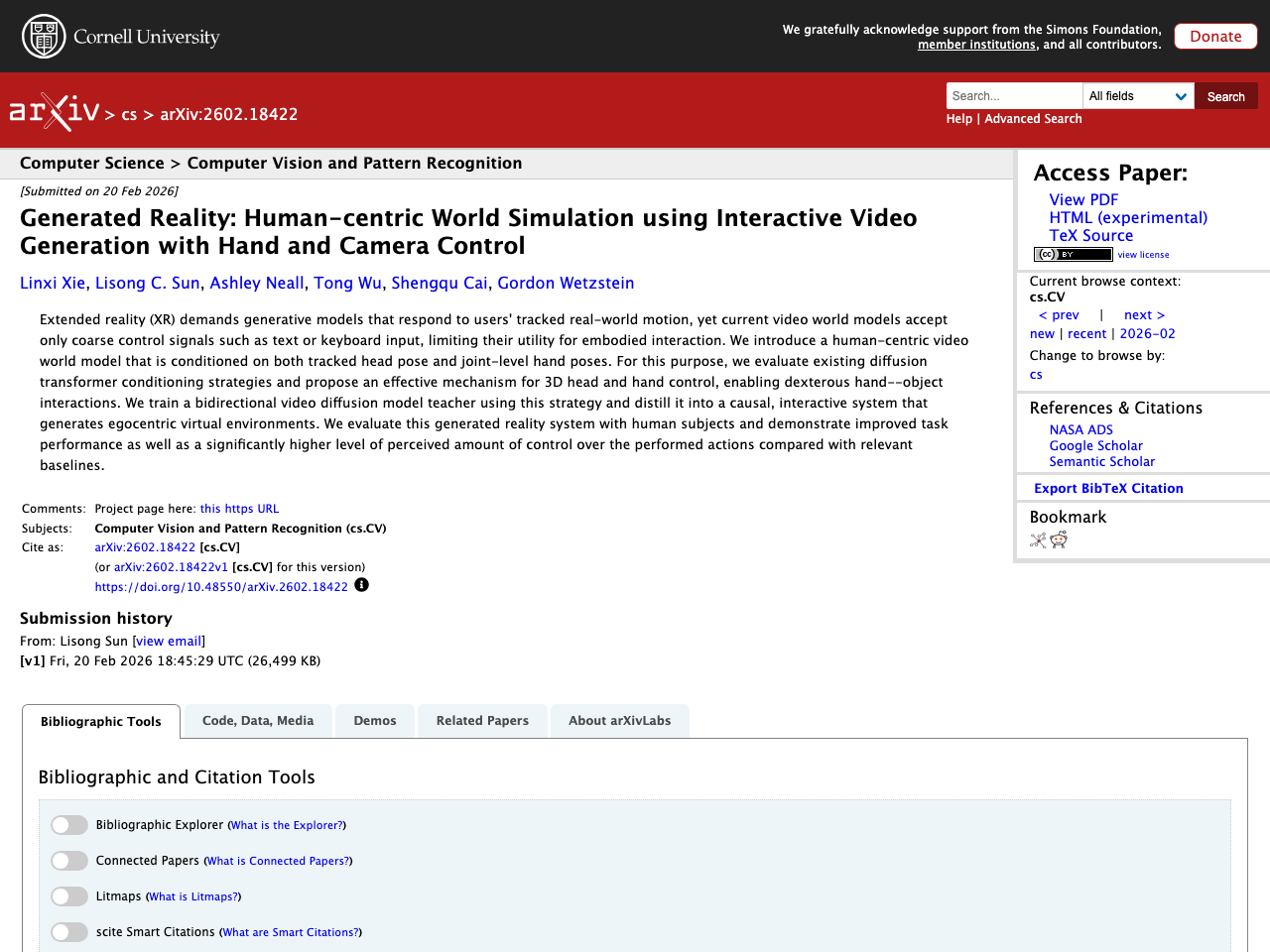Share the paper via the Reddit icon
1270x952 pixels.
[1059, 539]
